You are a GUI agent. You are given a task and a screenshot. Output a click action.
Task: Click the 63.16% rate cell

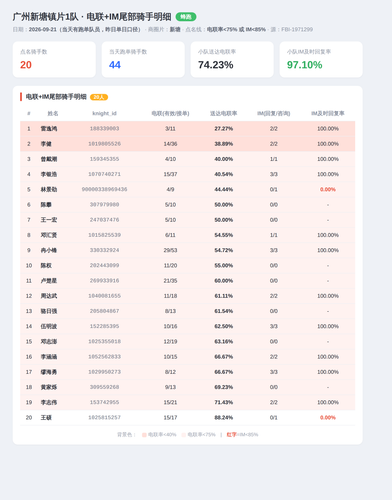point(223,341)
